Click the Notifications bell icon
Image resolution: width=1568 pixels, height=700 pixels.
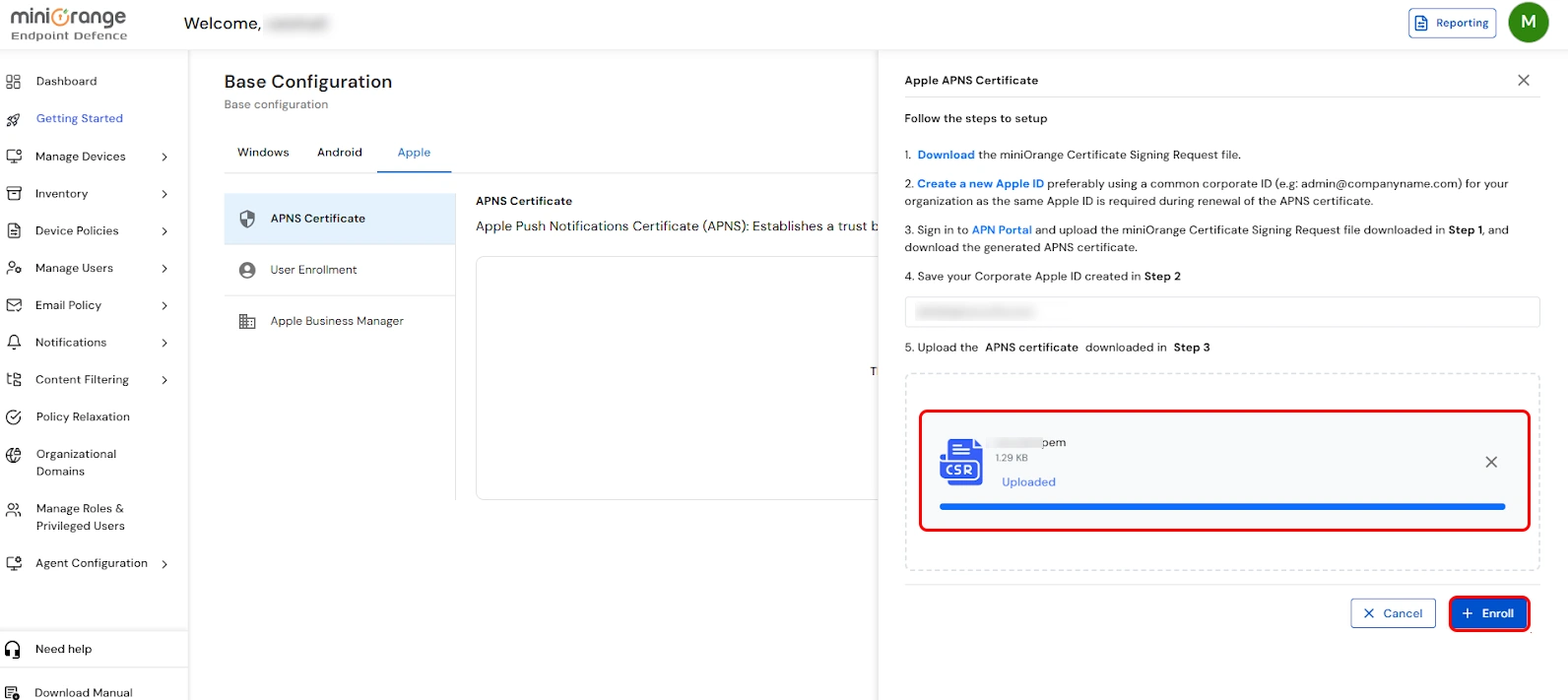pos(14,343)
